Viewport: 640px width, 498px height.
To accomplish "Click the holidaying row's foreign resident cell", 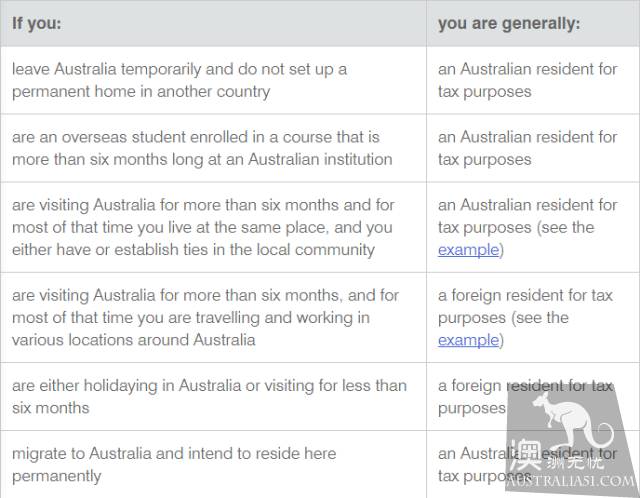I will point(525,396).
